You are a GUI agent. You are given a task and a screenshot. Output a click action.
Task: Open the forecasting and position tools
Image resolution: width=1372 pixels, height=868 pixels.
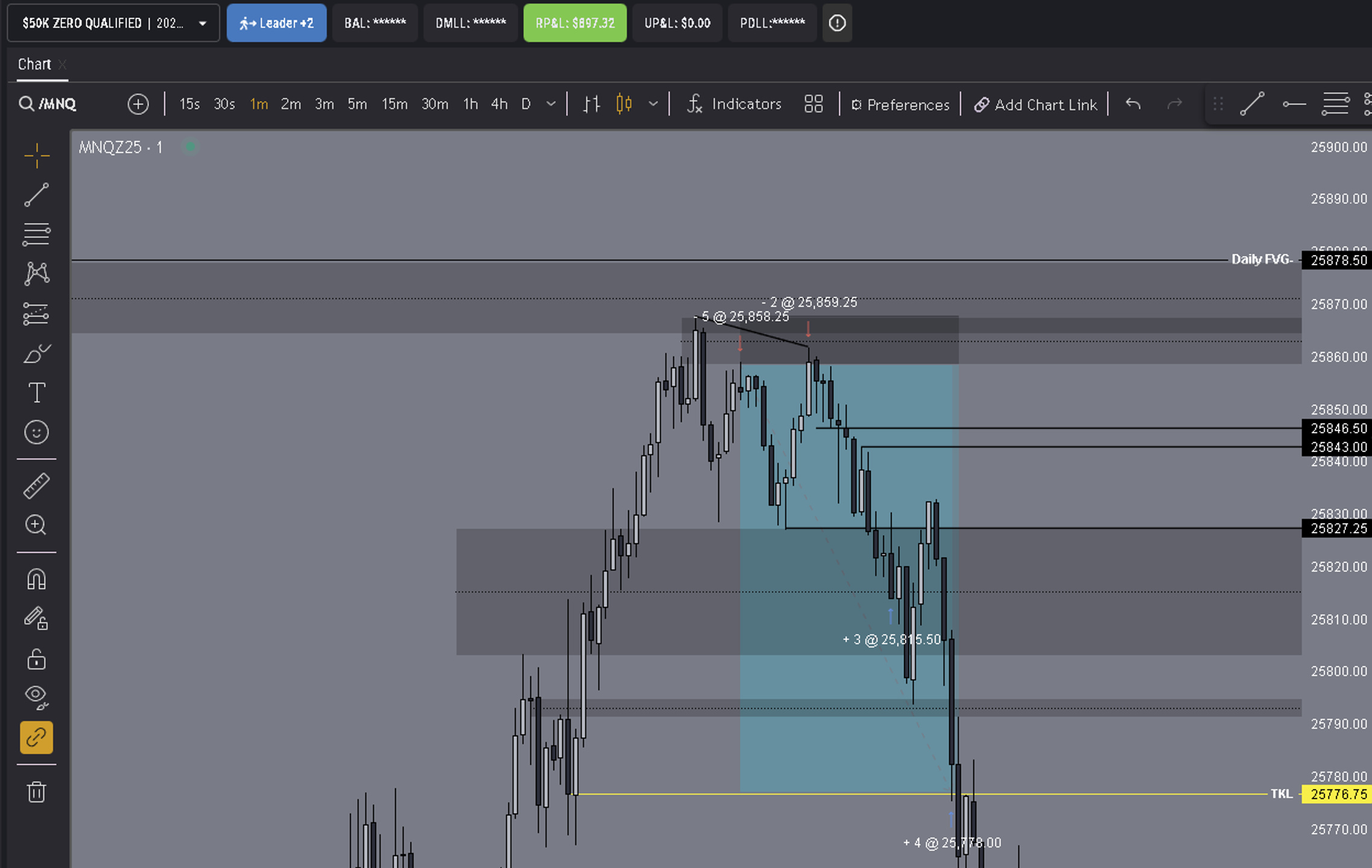pos(37,313)
